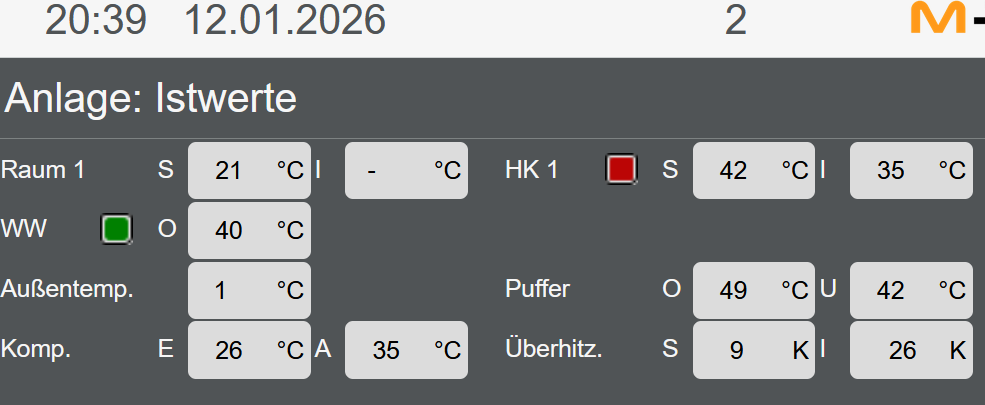Screen dimensions: 985x405
Task: Select the WW upper temperature field 40 °C
Action: tap(249, 230)
